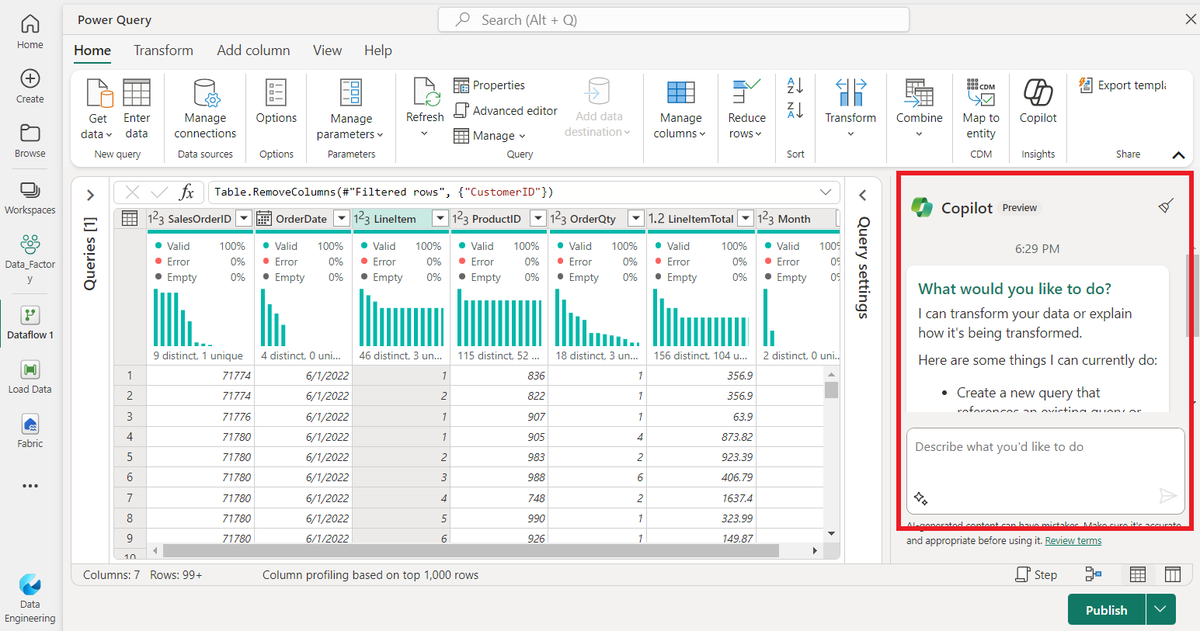Image resolution: width=1200 pixels, height=631 pixels.
Task: Select the whole table corner icon
Action: [x=130, y=218]
